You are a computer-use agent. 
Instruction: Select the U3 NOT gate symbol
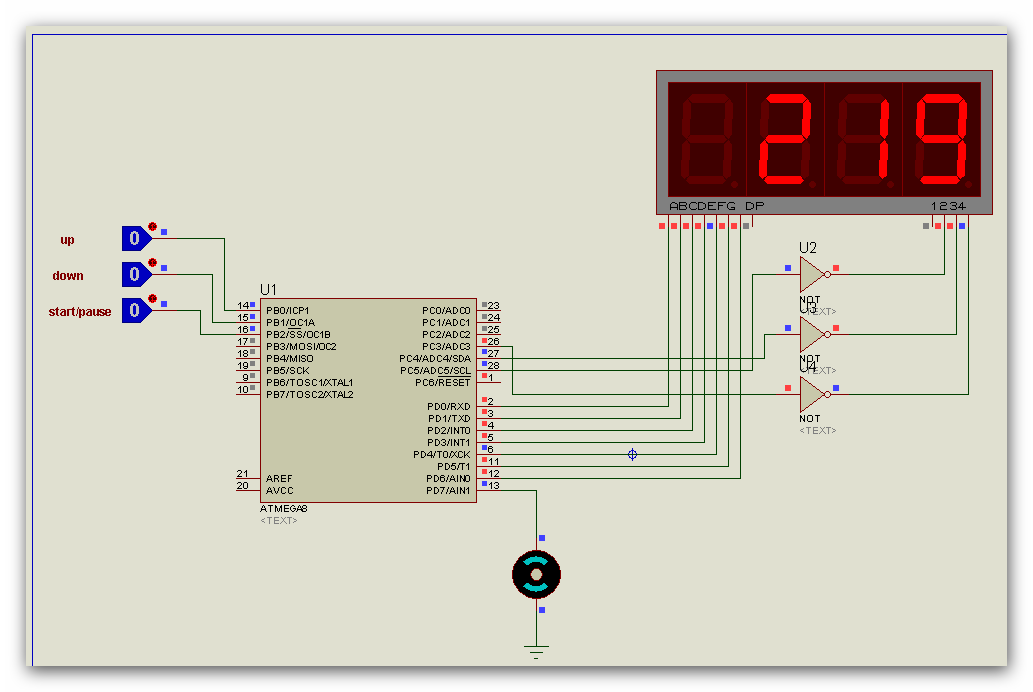(x=813, y=334)
